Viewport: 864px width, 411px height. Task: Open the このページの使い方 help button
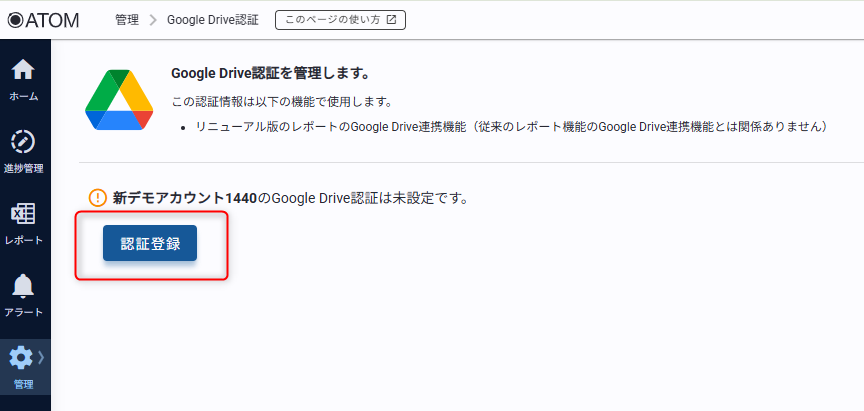(x=340, y=19)
